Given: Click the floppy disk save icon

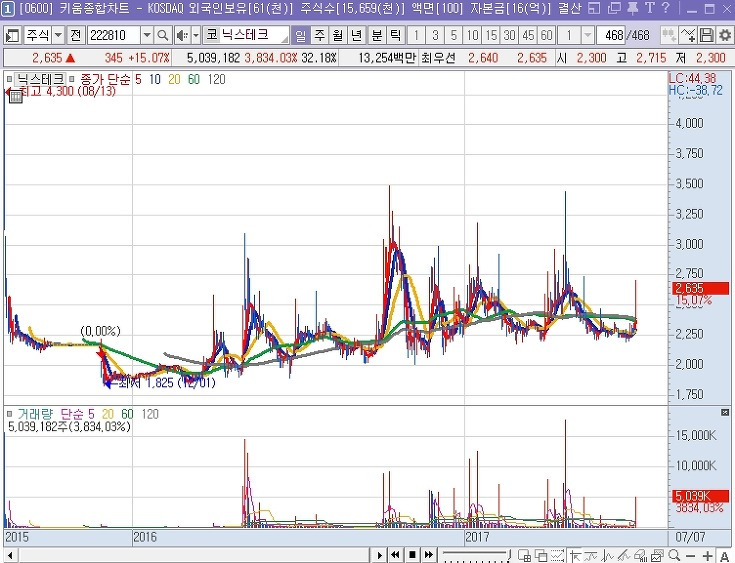Looking at the screenshot, I should (706, 35).
